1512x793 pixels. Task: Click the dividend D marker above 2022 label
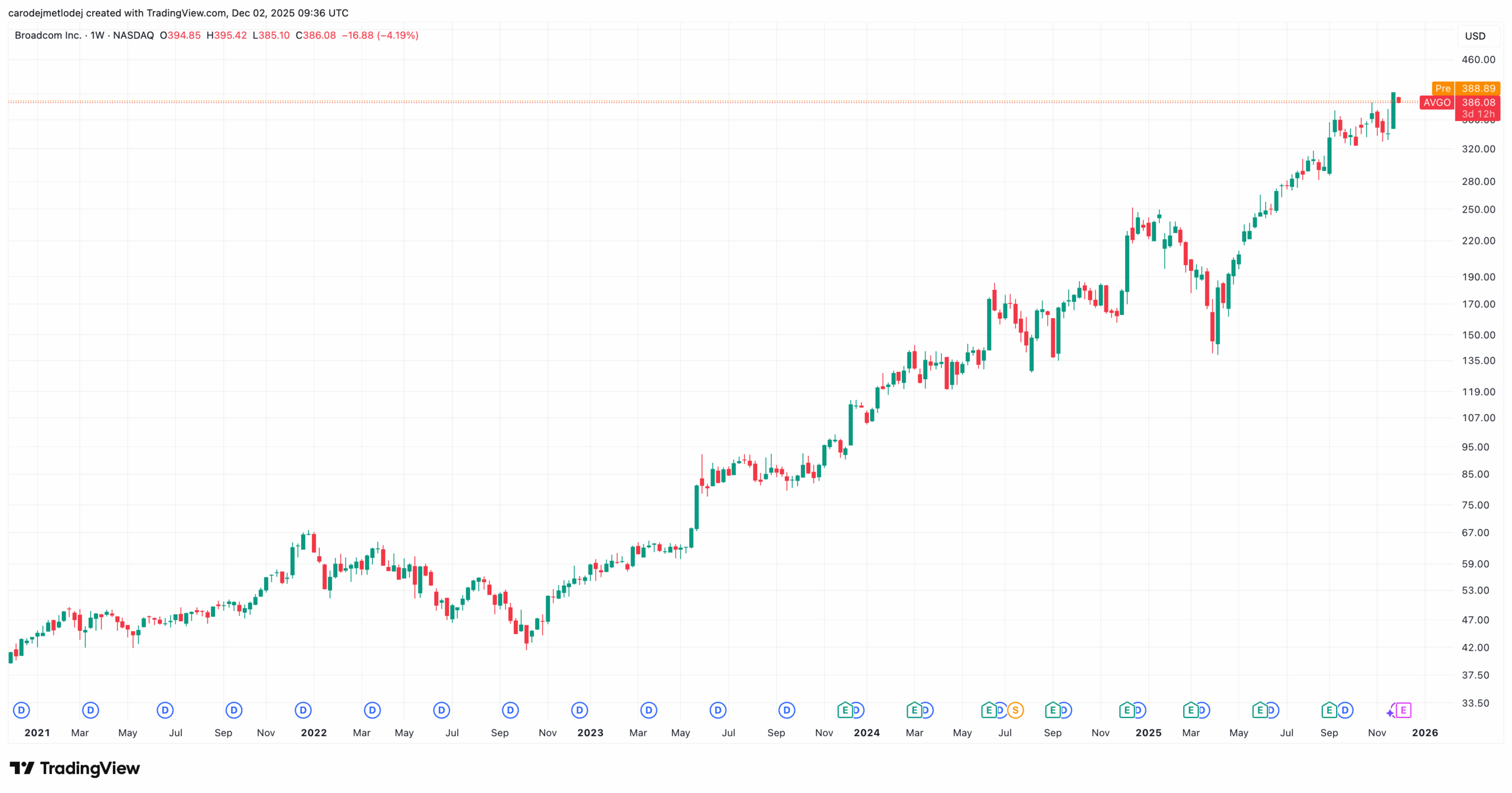point(303,710)
